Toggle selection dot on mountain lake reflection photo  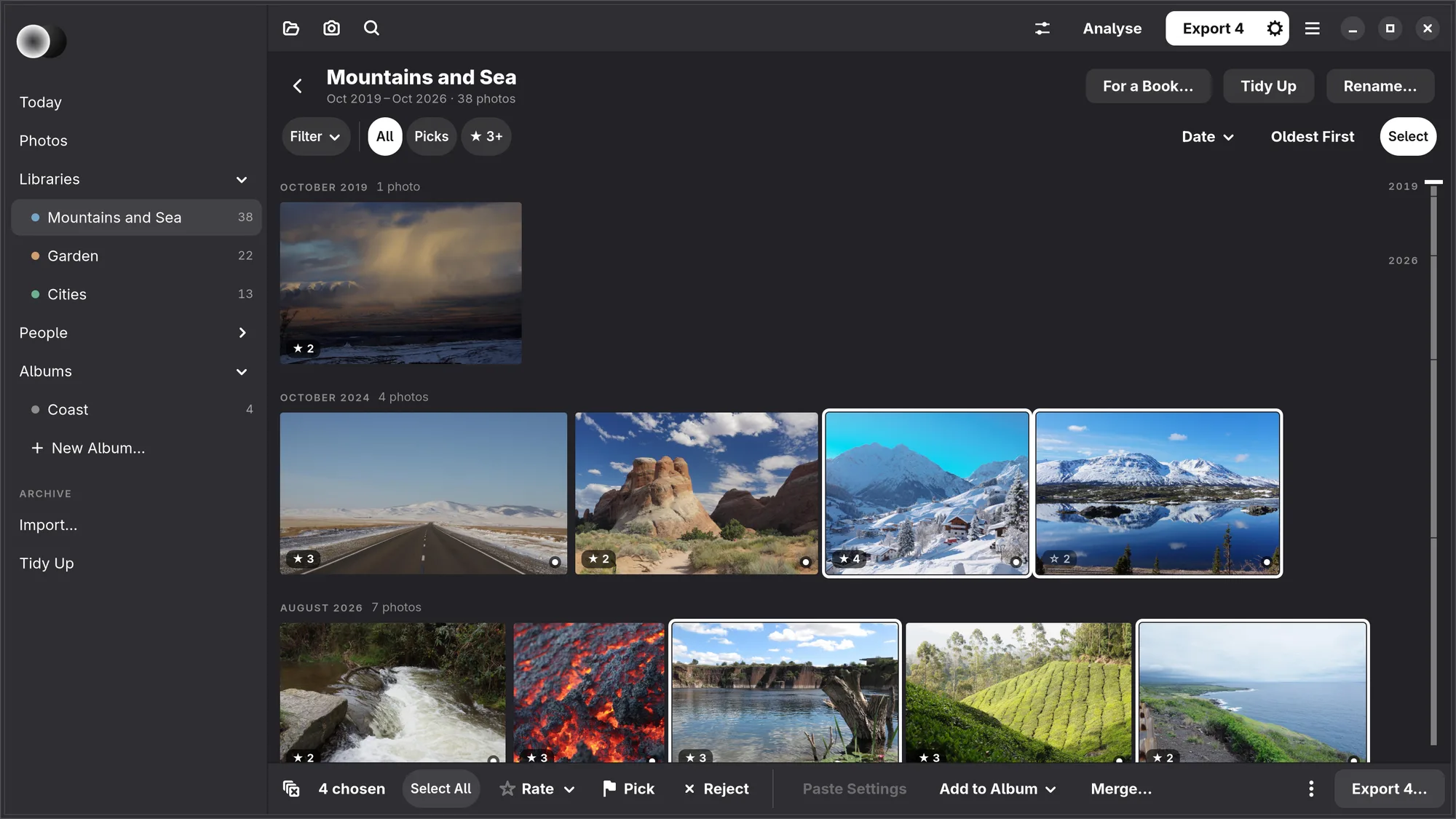click(1267, 561)
